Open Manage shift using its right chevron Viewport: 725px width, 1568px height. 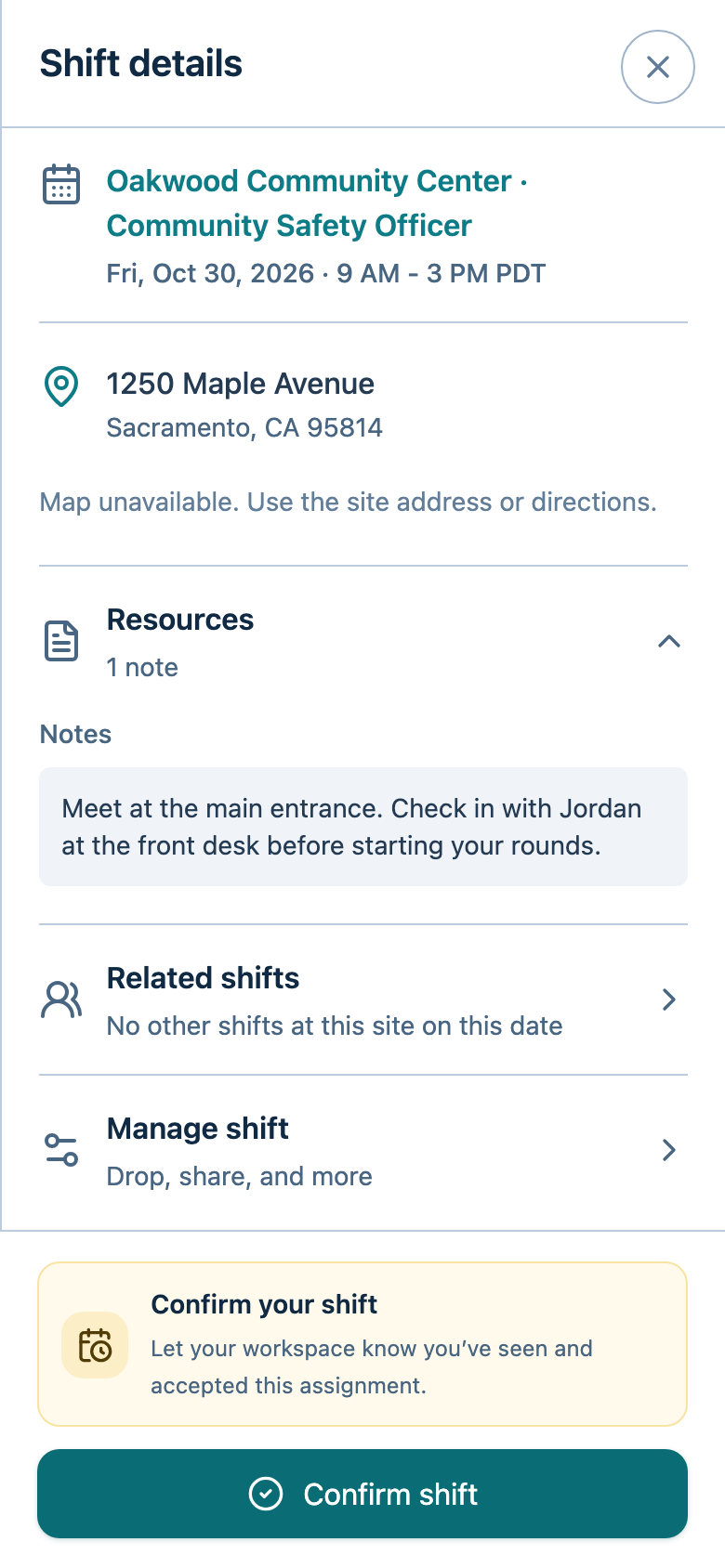(x=669, y=1150)
